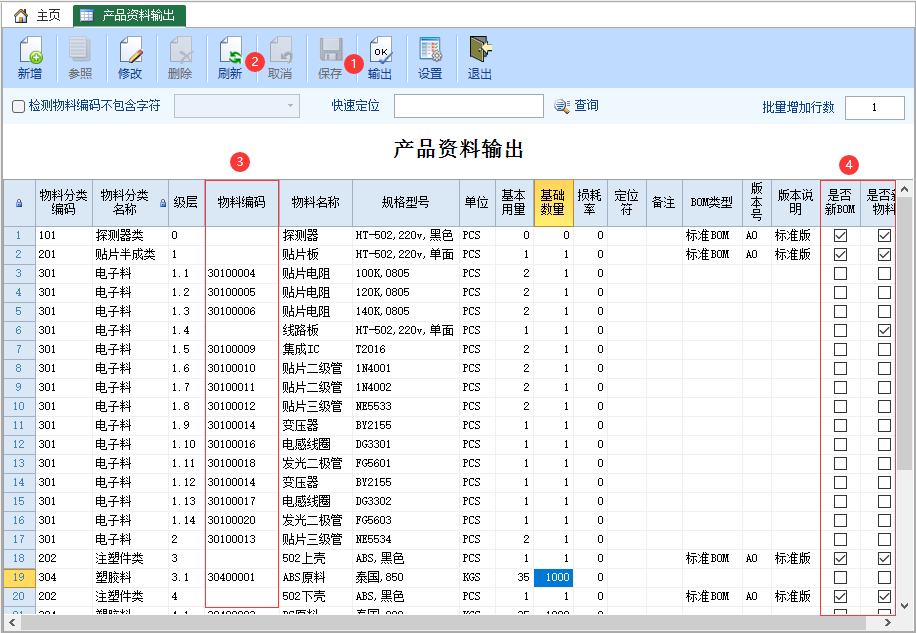916x633 pixels.
Task: Click the 损耗率 column header
Action: 590,203
